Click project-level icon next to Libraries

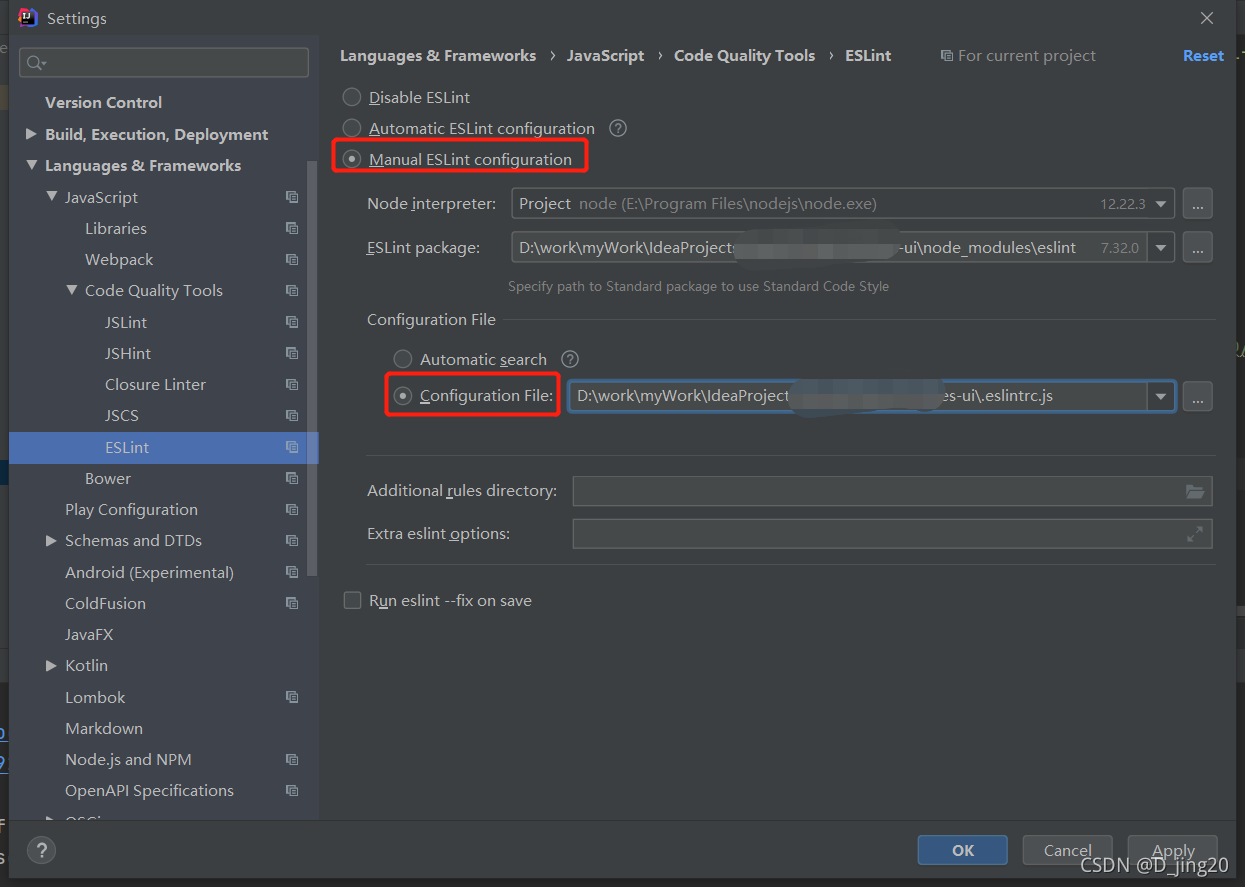[292, 228]
